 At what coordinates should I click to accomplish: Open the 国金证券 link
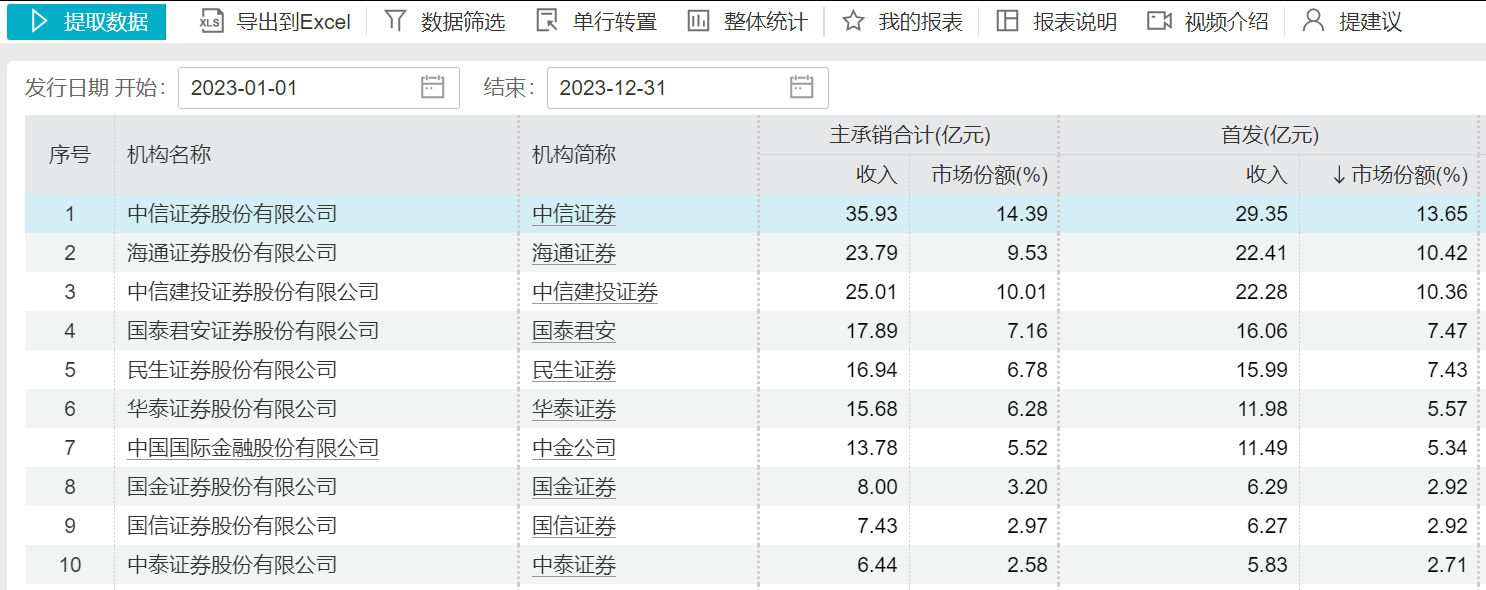point(574,487)
